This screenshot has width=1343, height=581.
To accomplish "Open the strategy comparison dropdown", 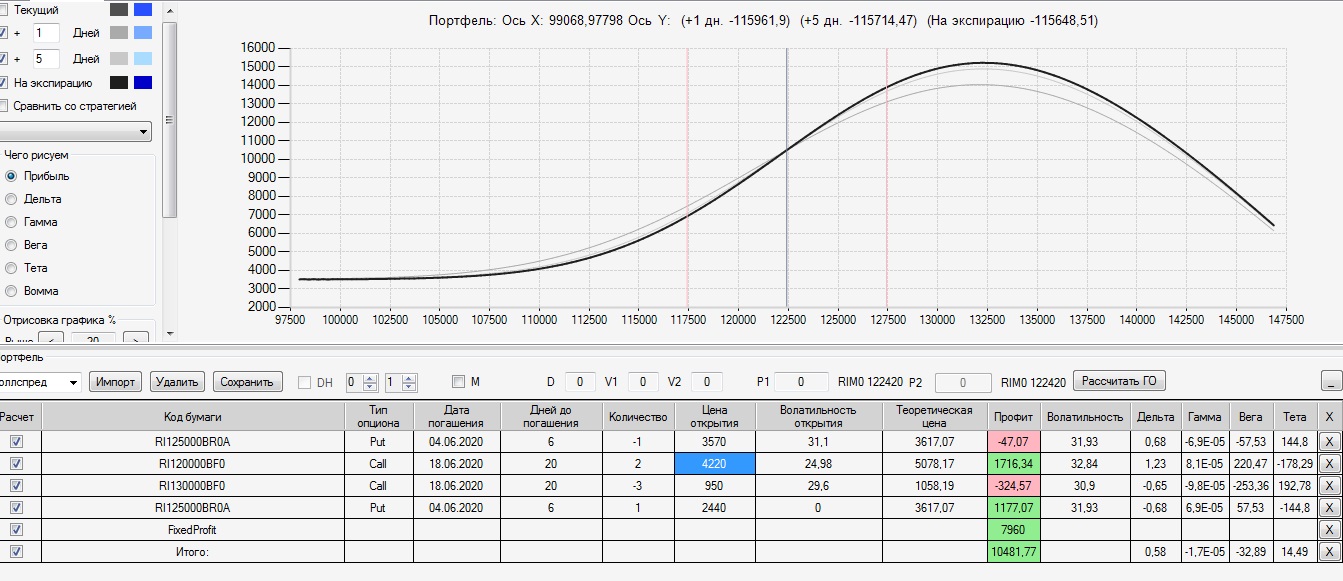I will pos(75,131).
